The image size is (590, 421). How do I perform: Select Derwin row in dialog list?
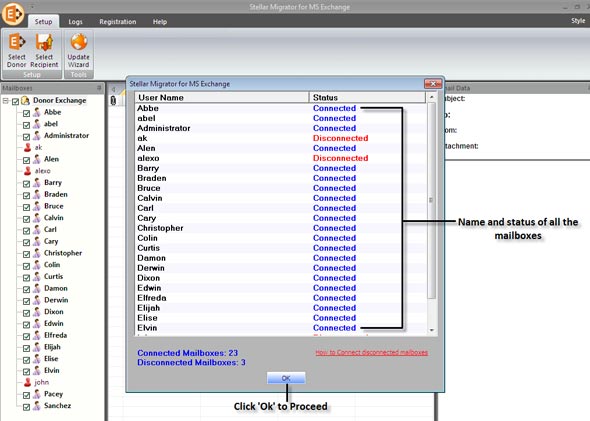pos(281,268)
